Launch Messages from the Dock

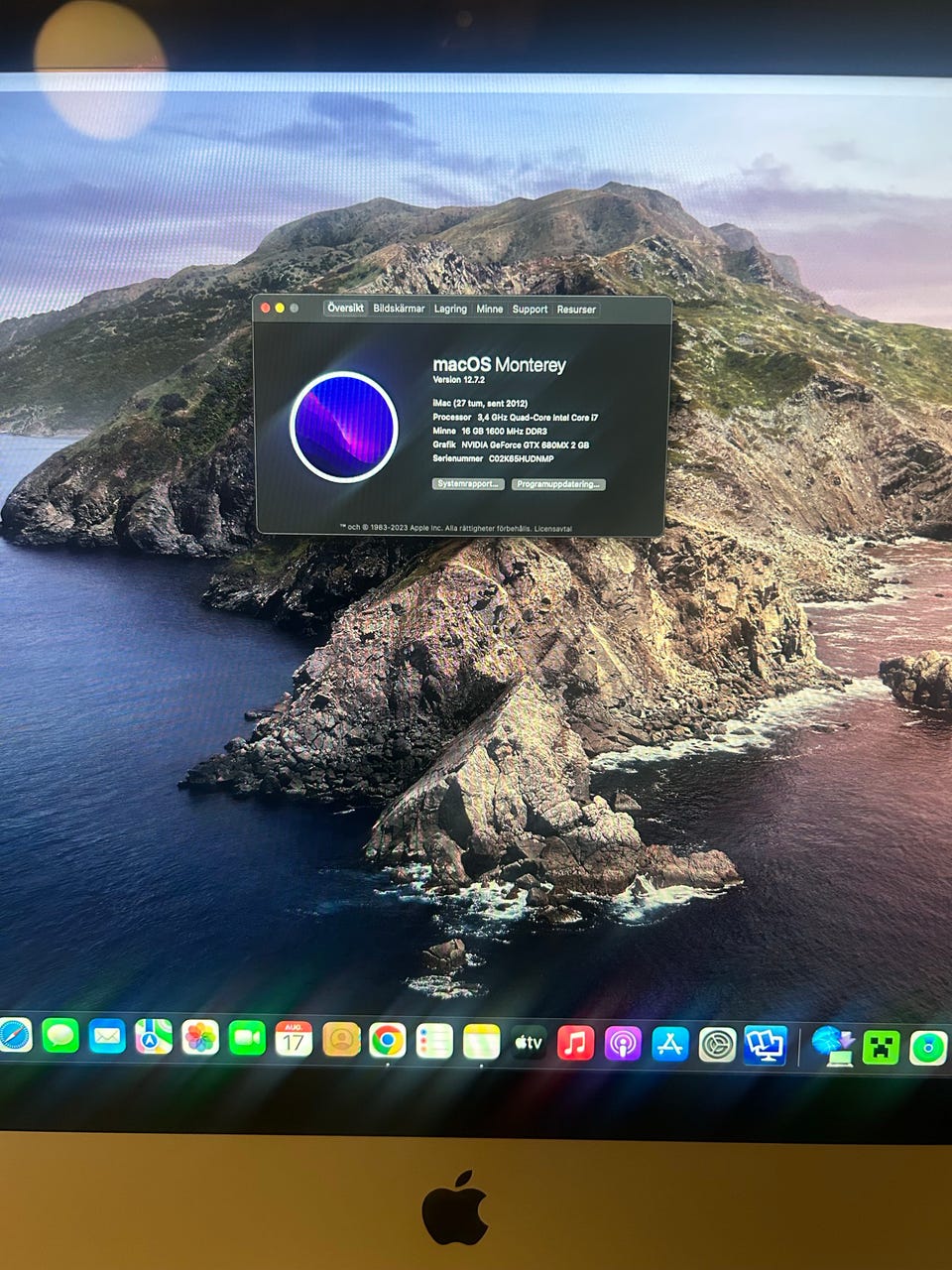[60, 1036]
